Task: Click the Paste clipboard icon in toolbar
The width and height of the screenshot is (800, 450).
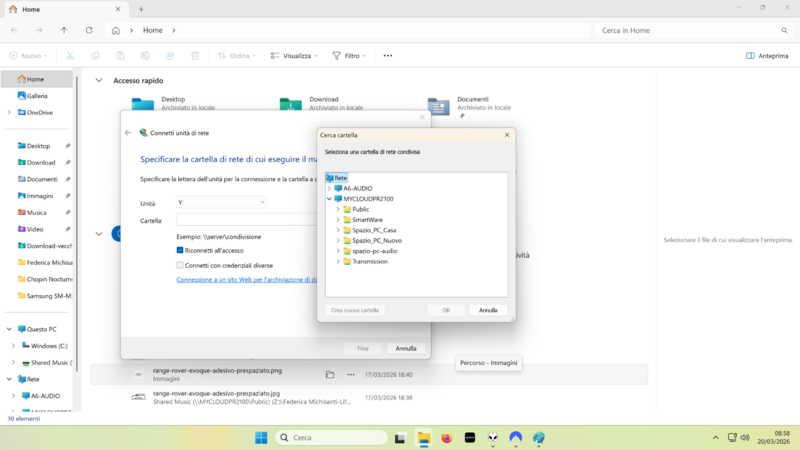Action: tap(120, 56)
